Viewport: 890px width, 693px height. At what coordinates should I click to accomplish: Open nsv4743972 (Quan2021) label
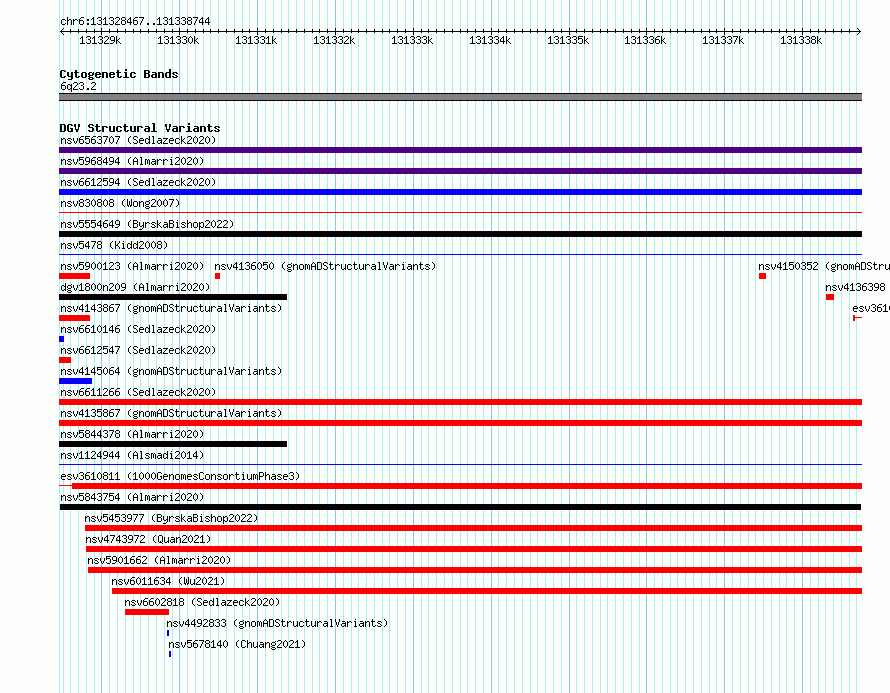(x=148, y=539)
